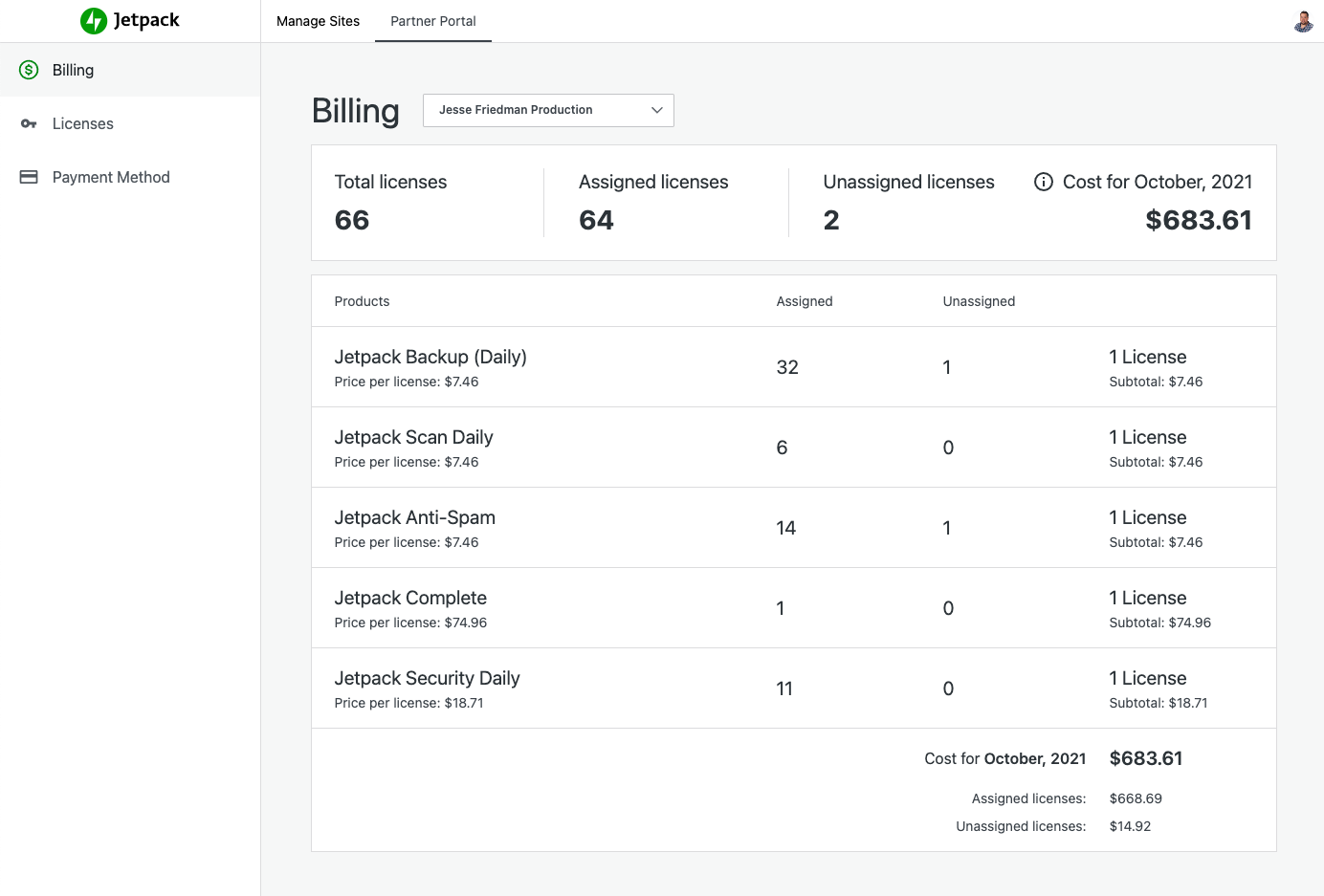Select the Partner Portal tab
Viewport: 1324px width, 896px height.
432,21
